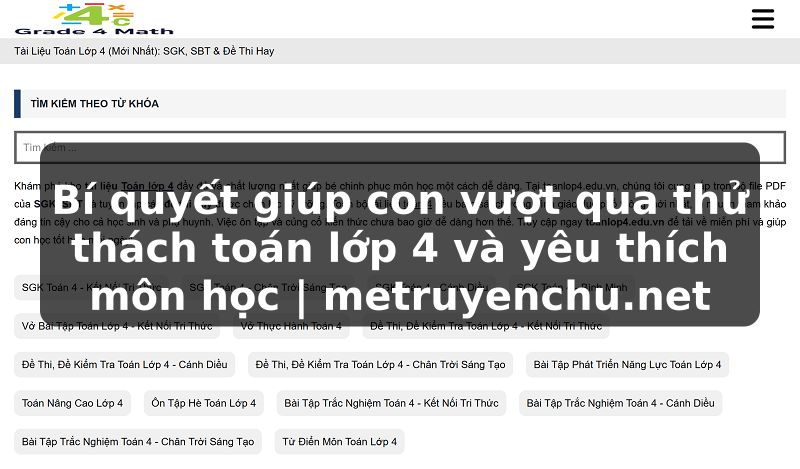Open the Vở Thực Hành Toán 4 tag
Screen dimensions: 800x469
pos(291,326)
